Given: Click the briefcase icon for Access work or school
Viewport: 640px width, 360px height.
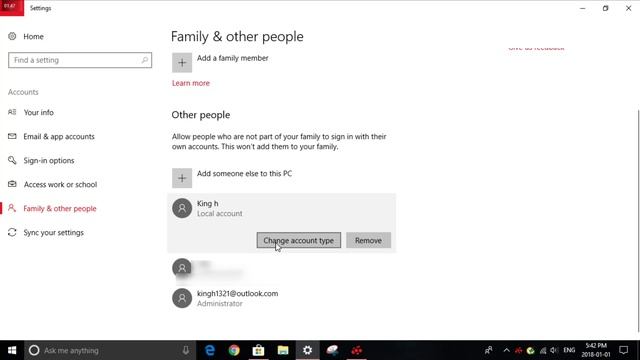Looking at the screenshot, I should click(x=12, y=184).
